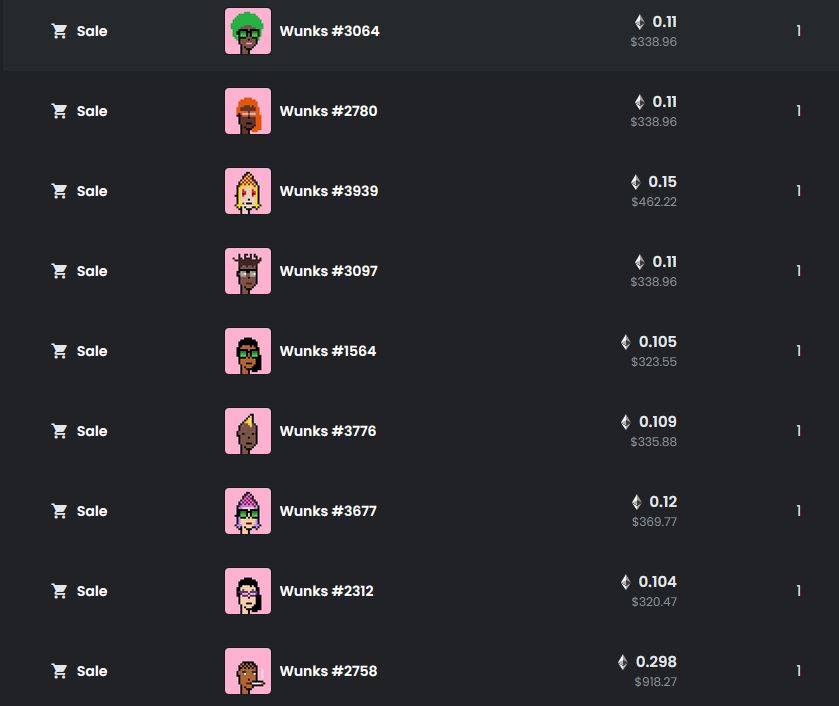This screenshot has height=706, width=839.
Task: Click the Ethereum icon next to 0.15
Action: click(x=636, y=182)
